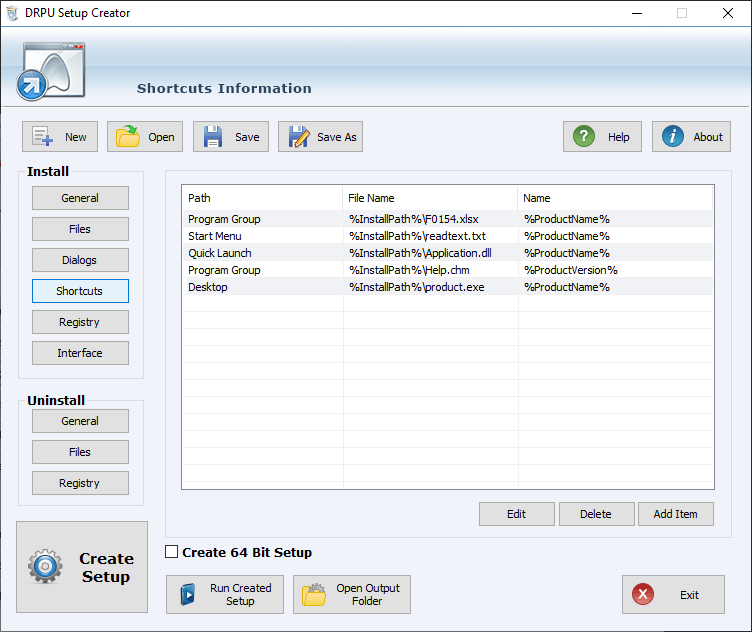This screenshot has width=752, height=632.
Task: Click %ProductName% cell in Desktop row
Action: pos(567,287)
